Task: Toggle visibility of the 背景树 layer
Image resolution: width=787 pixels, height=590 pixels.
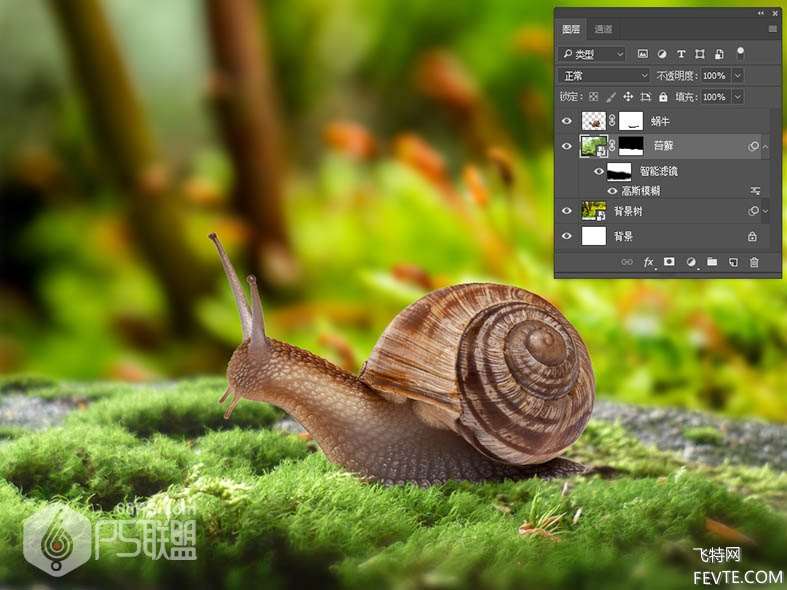Action: coord(567,211)
